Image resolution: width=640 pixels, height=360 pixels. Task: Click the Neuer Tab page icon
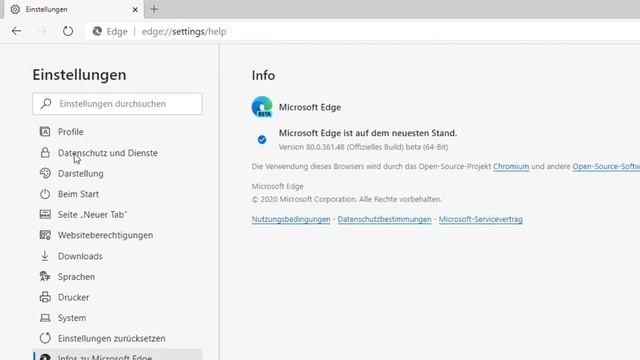45,214
